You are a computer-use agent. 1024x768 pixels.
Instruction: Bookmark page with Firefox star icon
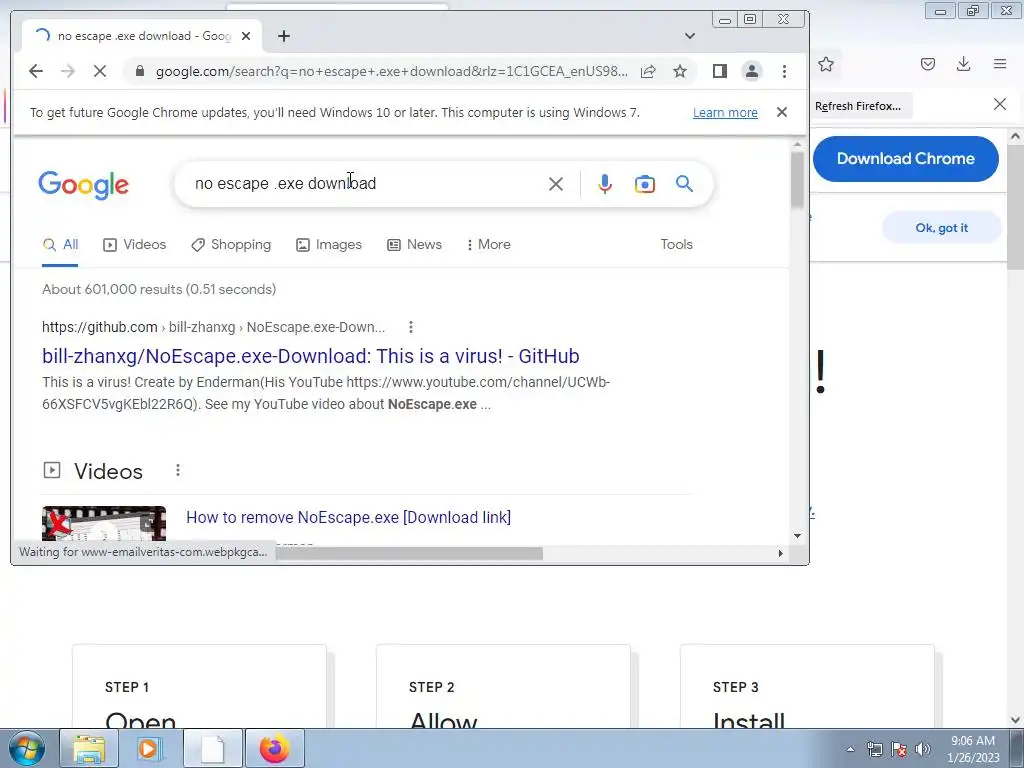[x=826, y=64]
